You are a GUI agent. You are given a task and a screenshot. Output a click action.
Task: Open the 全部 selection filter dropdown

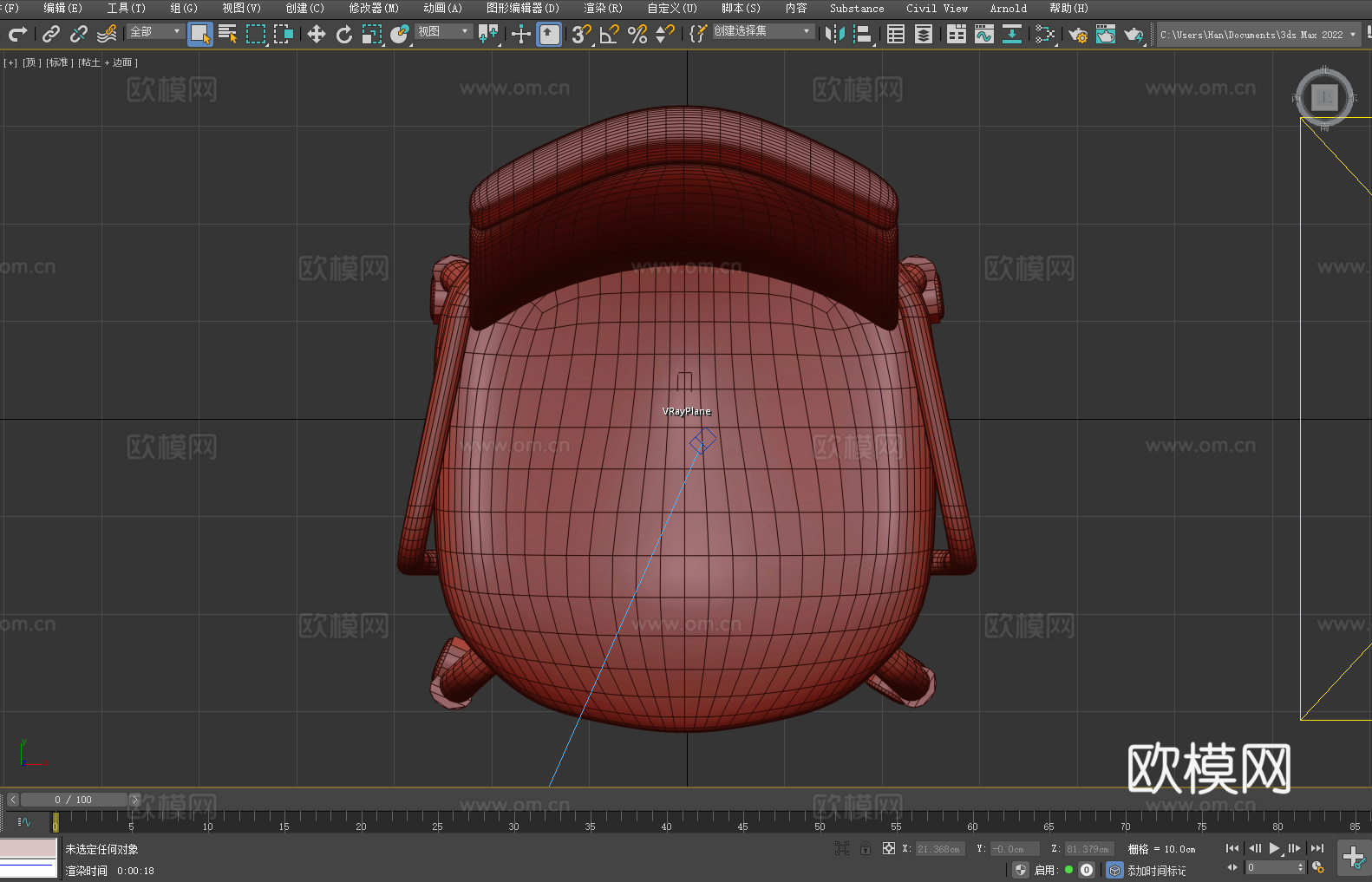[155, 31]
